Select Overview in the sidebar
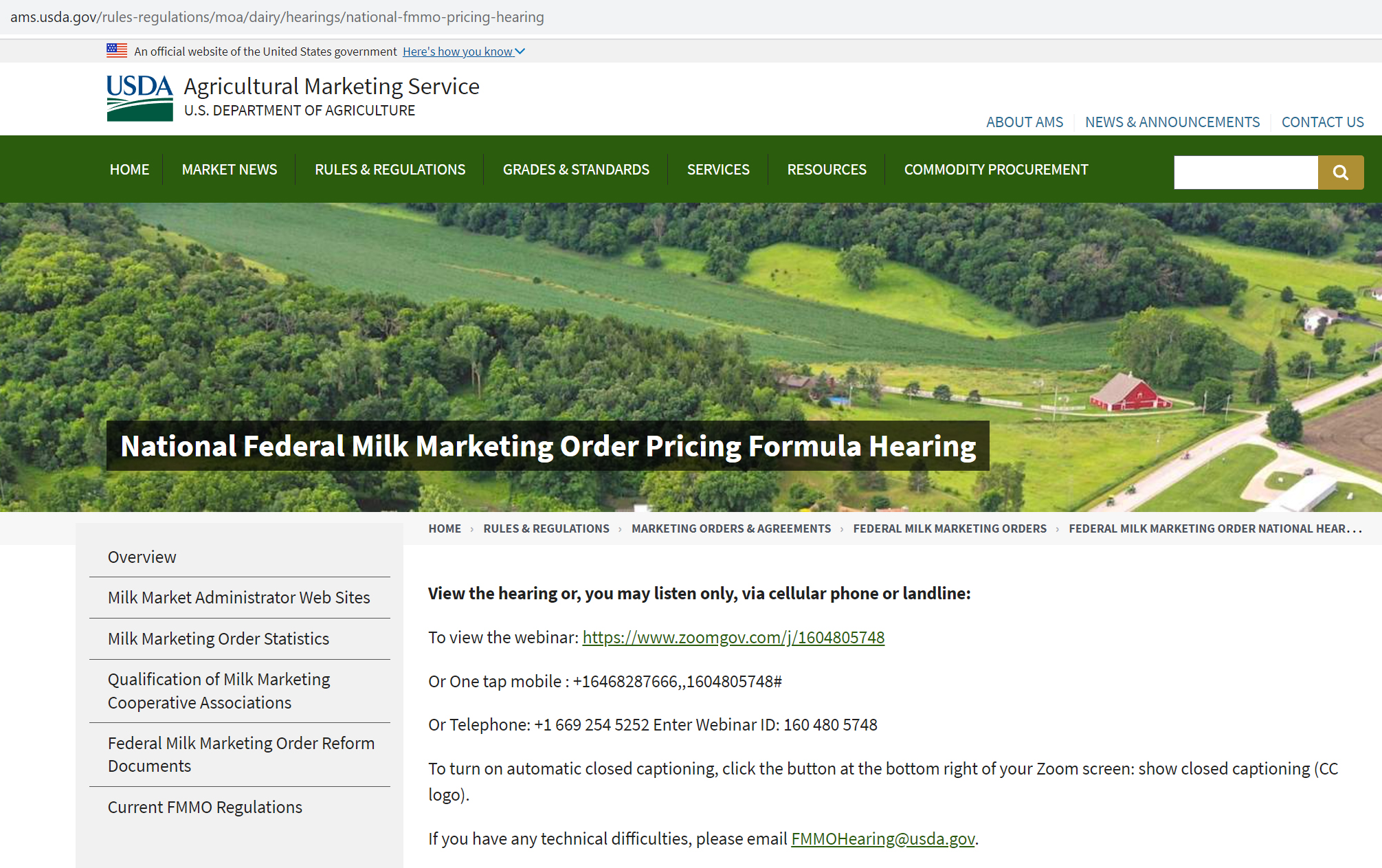 click(142, 557)
